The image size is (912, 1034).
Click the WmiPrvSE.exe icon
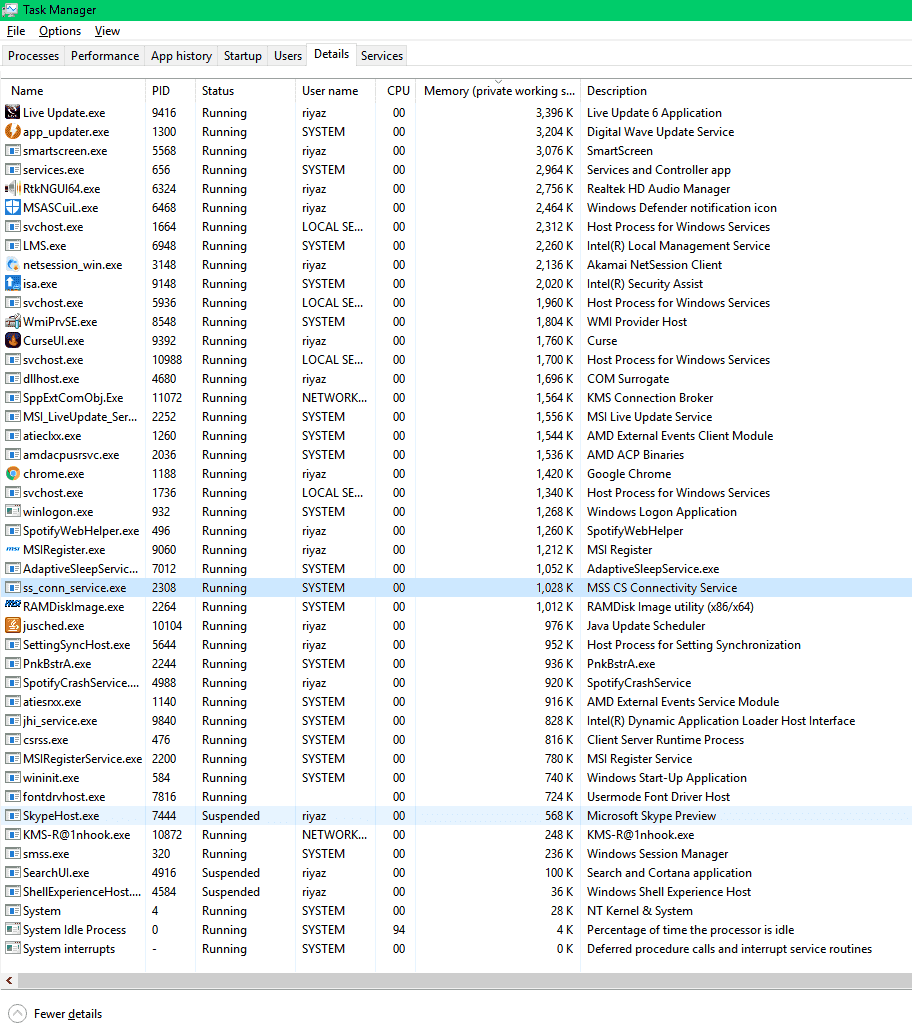[x=13, y=322]
